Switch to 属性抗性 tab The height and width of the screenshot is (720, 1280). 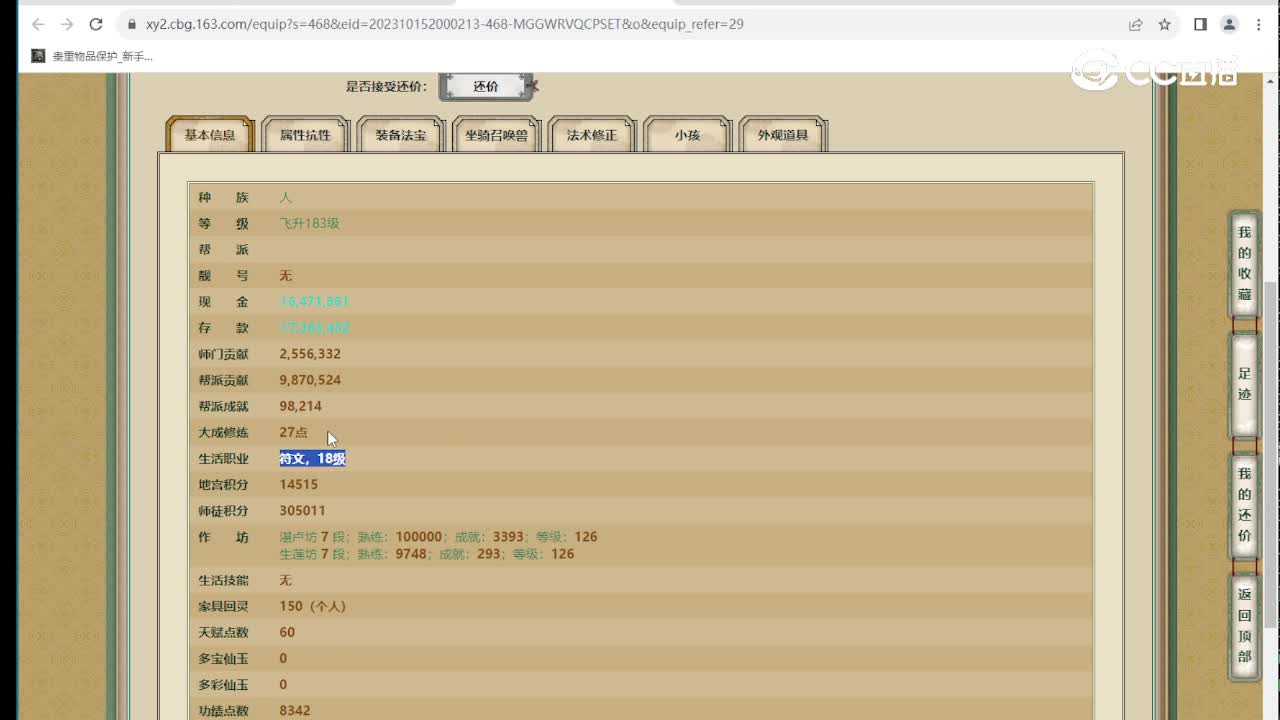(305, 135)
